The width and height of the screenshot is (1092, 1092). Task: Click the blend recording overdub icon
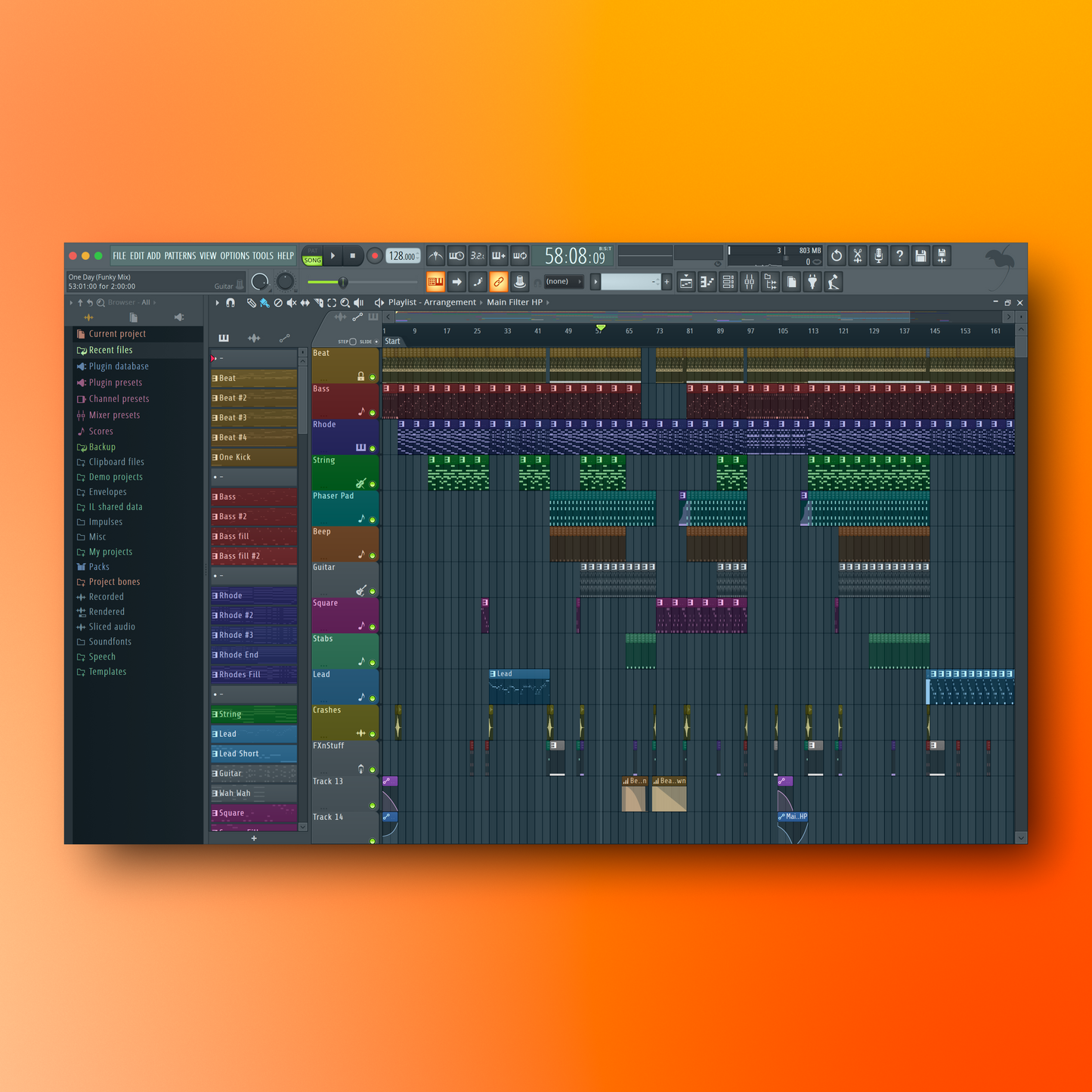pyautogui.click(x=499, y=256)
